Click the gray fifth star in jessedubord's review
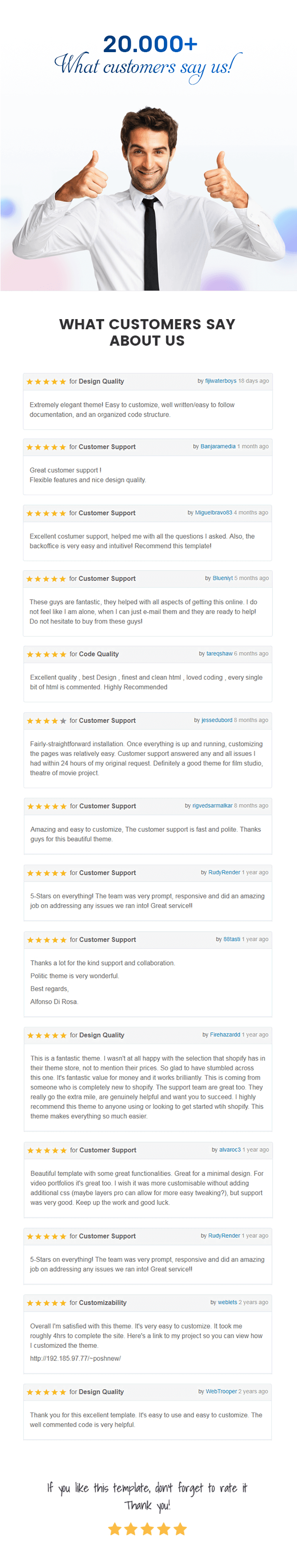297x1568 pixels. point(63,721)
